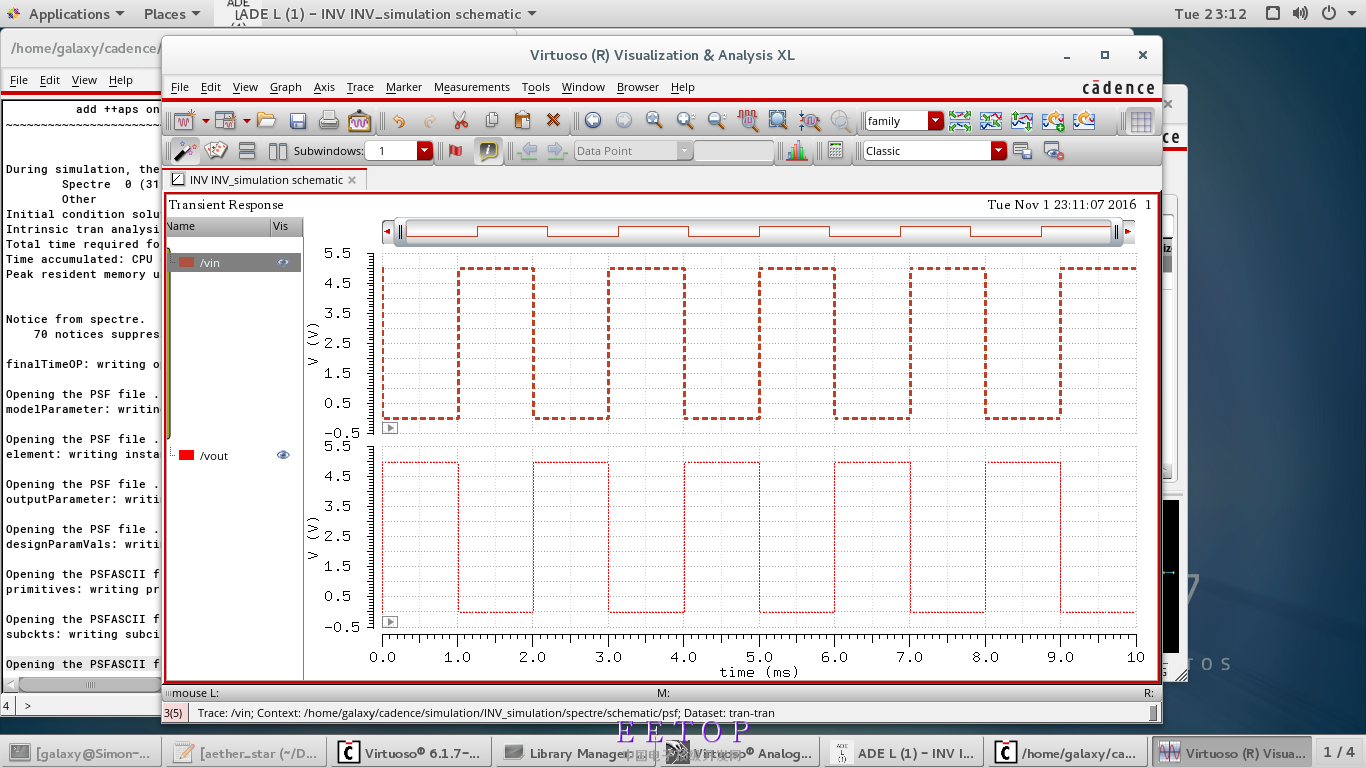The height and width of the screenshot is (768, 1366).
Task: Cut selection with the scissors icon
Action: point(460,121)
